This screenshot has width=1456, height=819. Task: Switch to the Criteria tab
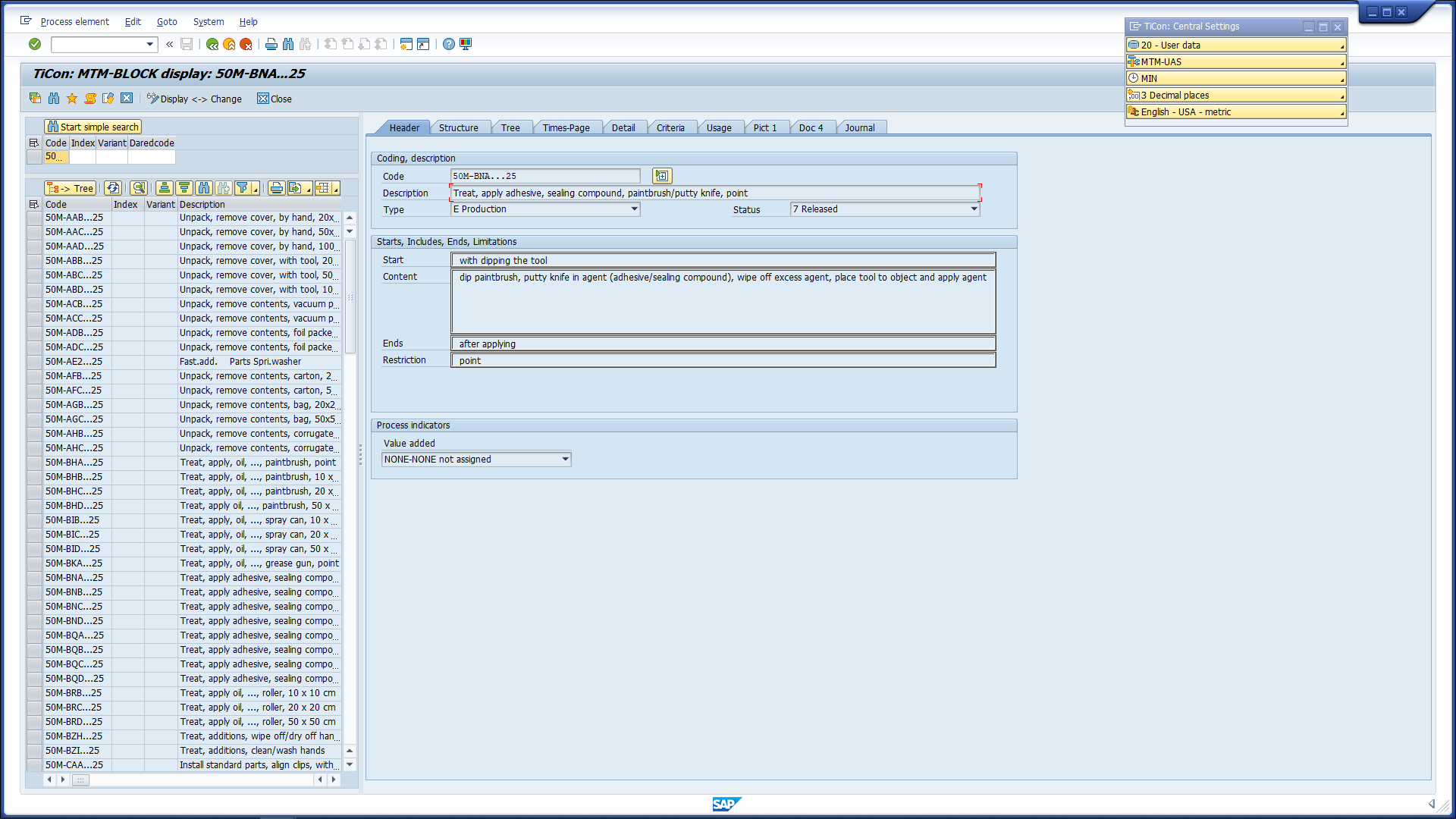point(670,128)
